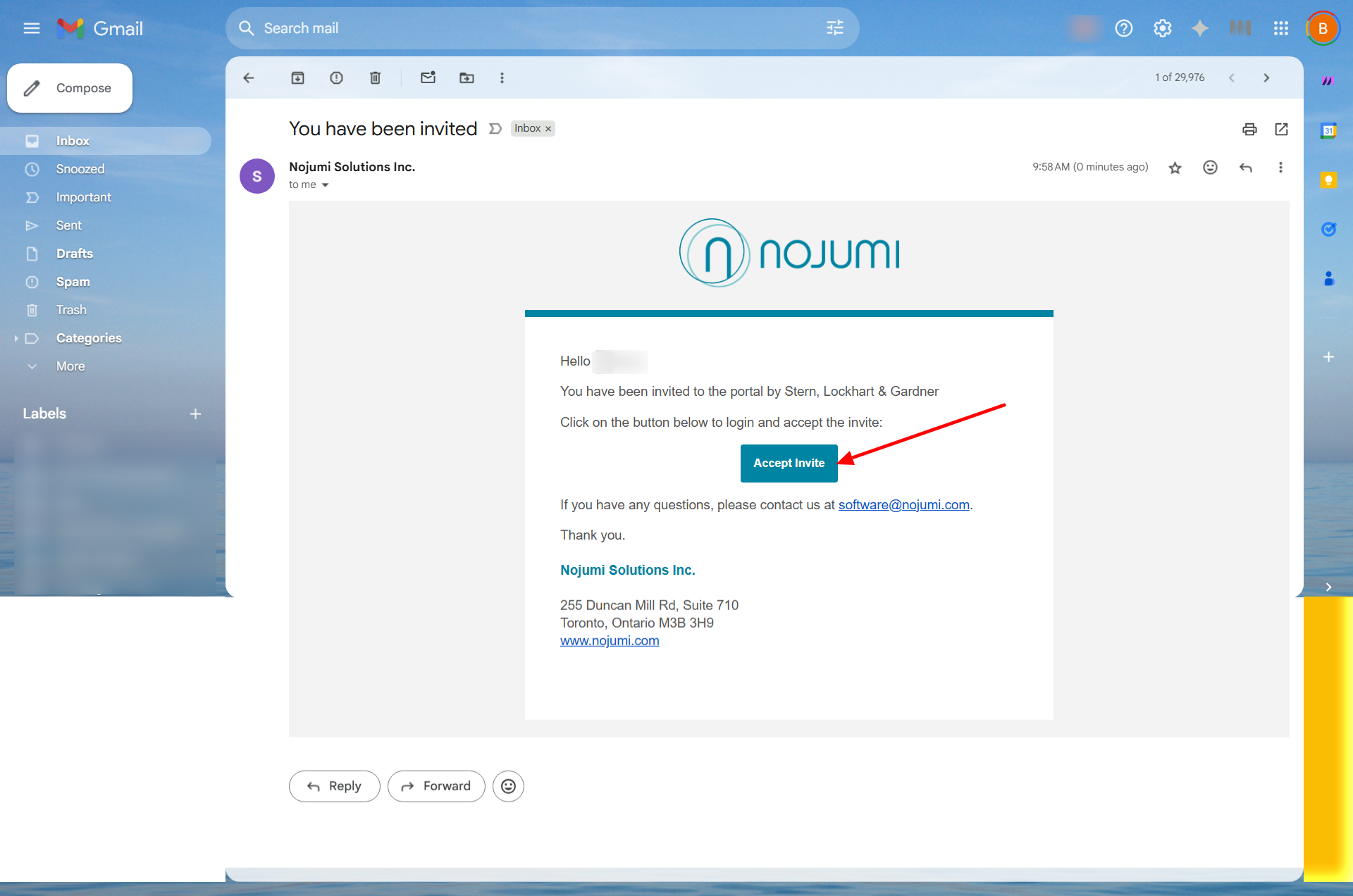Viewport: 1353px width, 896px height.
Task: Star this message
Action: coord(1175,168)
